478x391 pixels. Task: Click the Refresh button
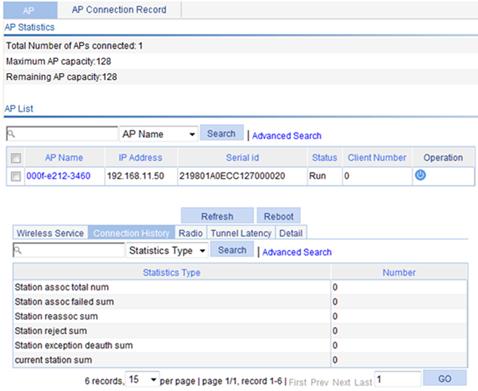click(217, 216)
